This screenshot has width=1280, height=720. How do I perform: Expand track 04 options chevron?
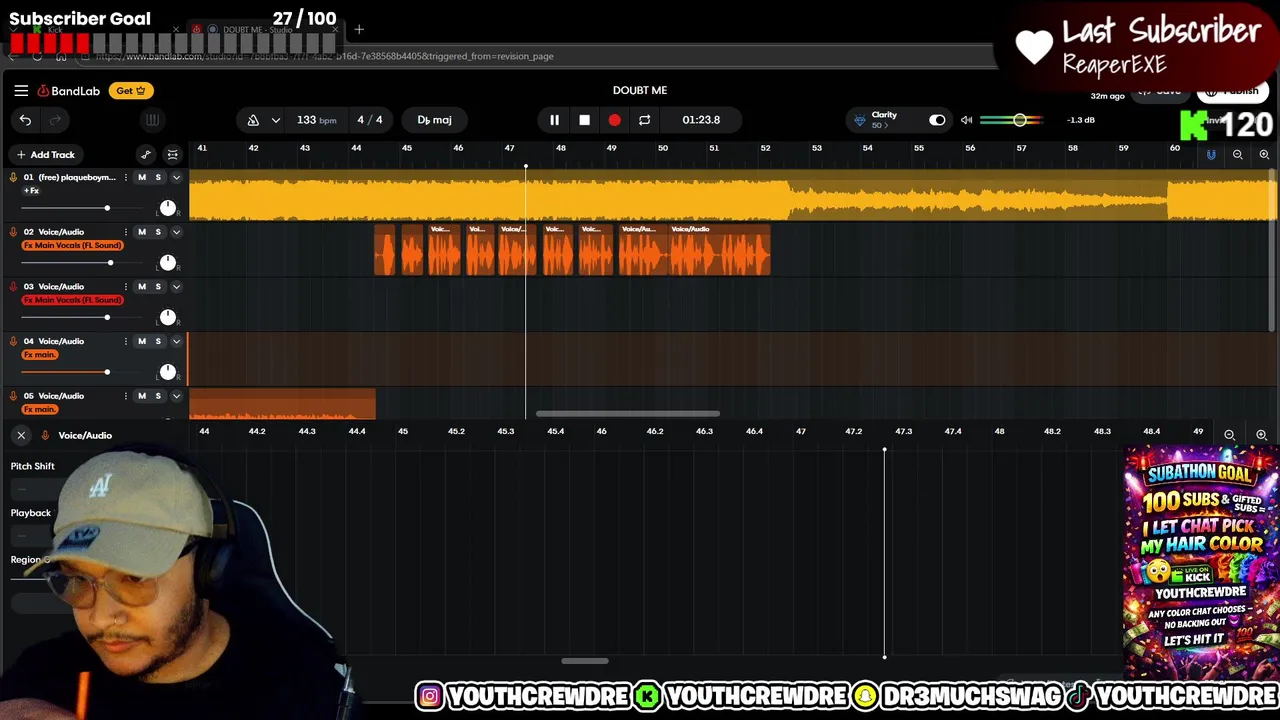(176, 341)
